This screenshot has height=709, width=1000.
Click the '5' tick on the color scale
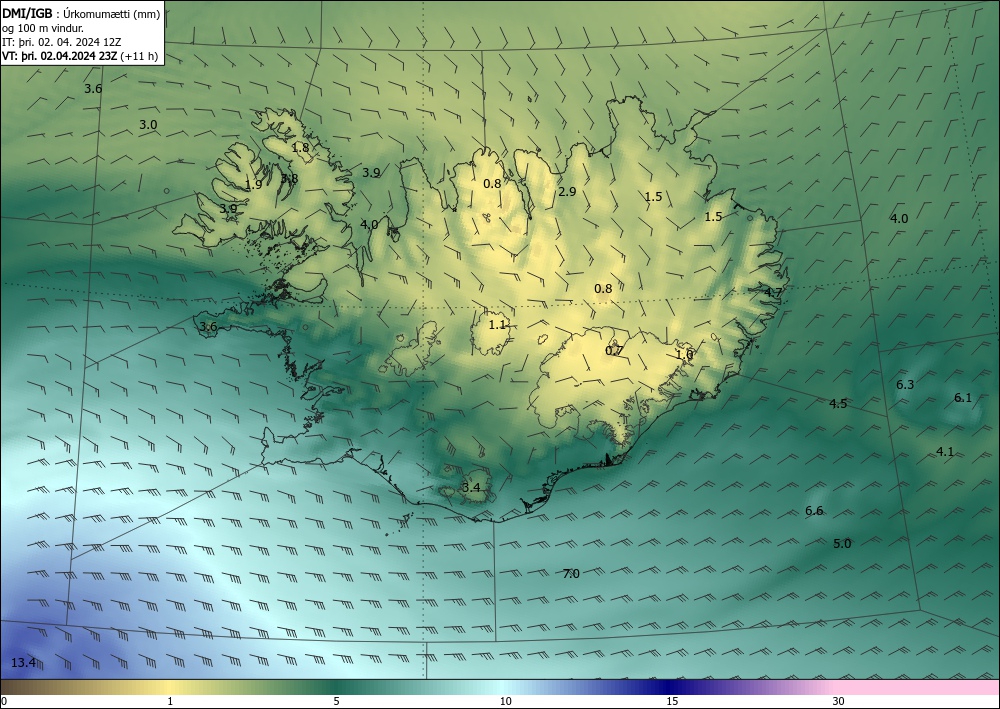point(336,701)
